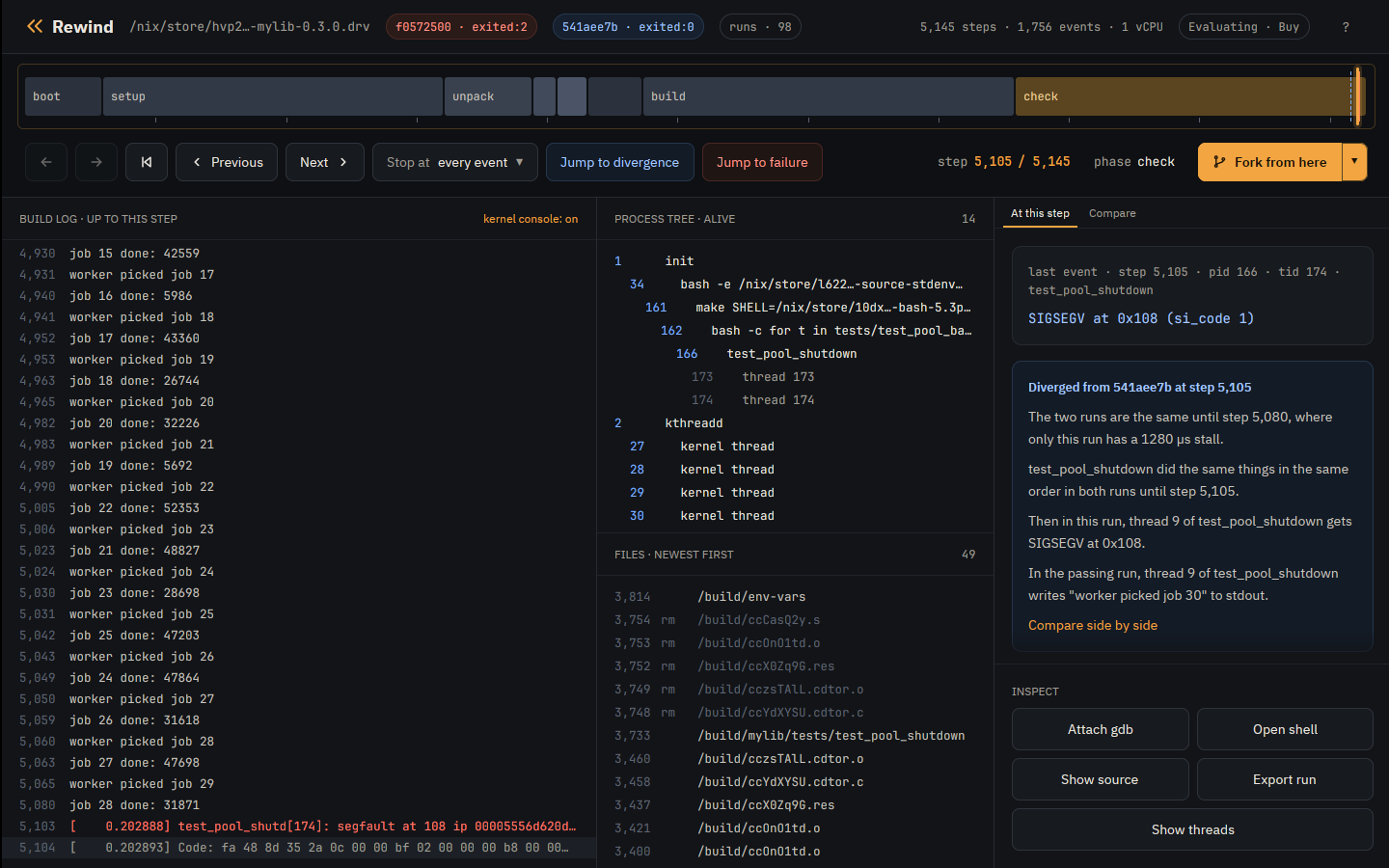Screen dimensions: 1389x868
Task: Click the /build/mylib/tests/test_pool_shutdown file entry
Action: point(795,736)
